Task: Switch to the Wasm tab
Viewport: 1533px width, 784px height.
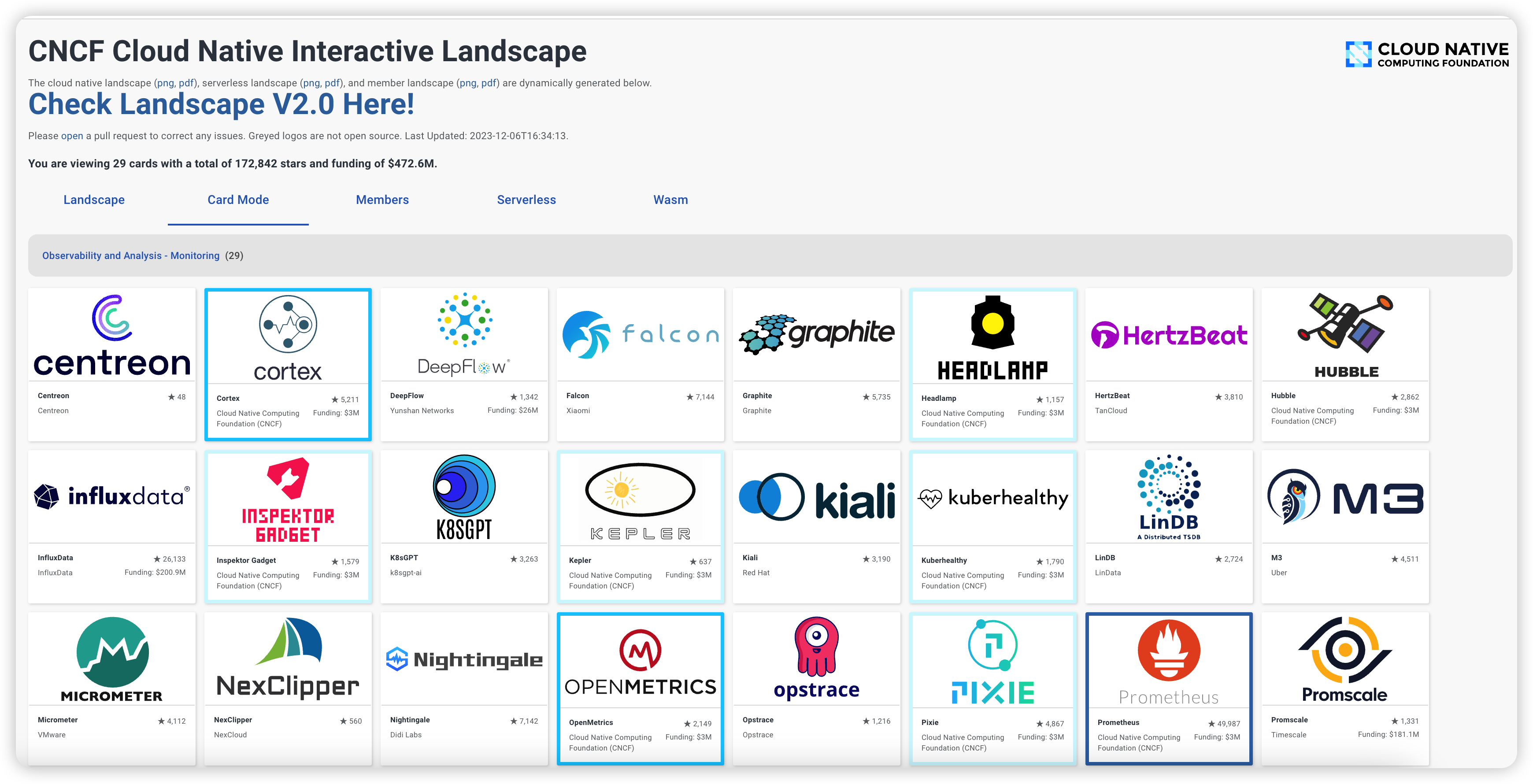Action: coord(670,200)
